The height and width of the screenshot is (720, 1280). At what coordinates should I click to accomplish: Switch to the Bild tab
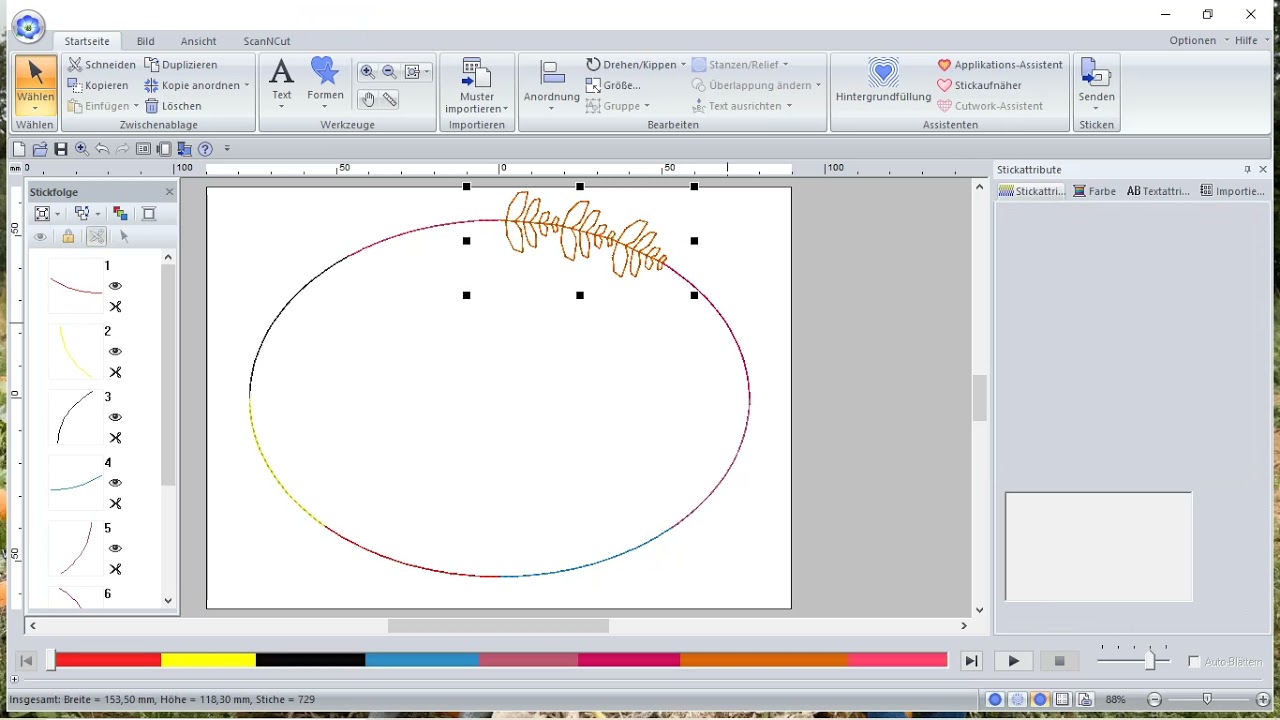pos(146,41)
